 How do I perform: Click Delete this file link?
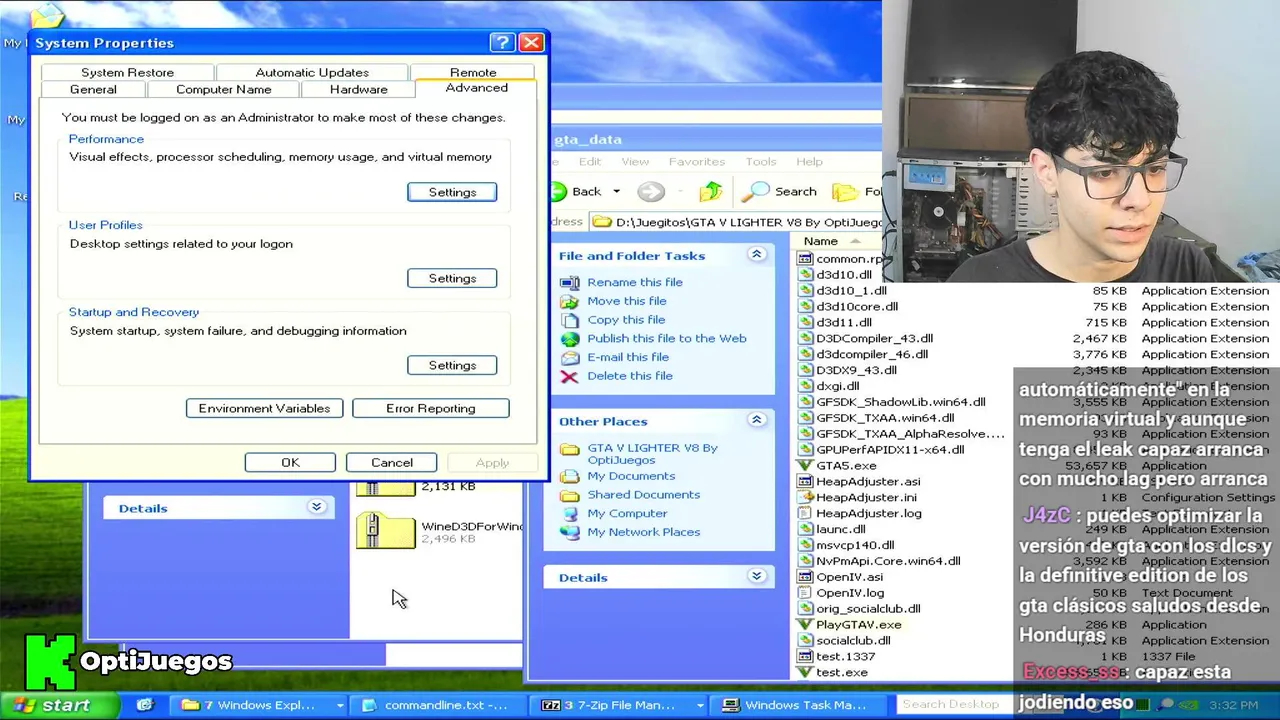(629, 376)
